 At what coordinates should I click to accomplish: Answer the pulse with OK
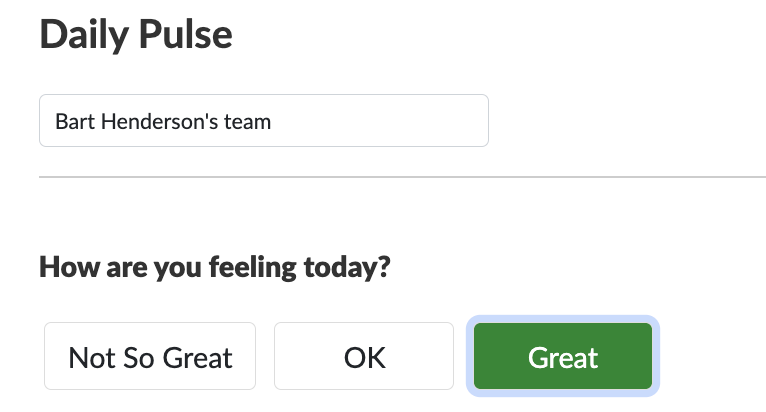tap(365, 356)
